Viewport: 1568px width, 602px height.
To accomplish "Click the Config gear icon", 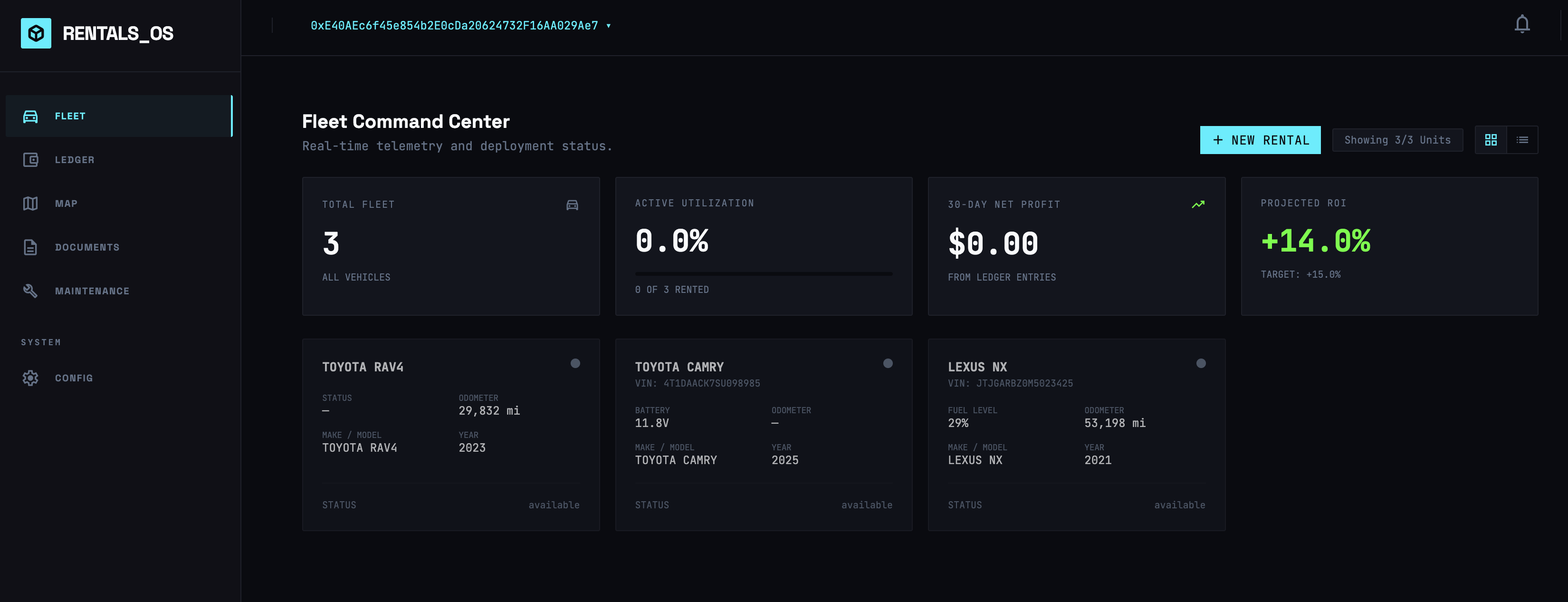I will (30, 379).
